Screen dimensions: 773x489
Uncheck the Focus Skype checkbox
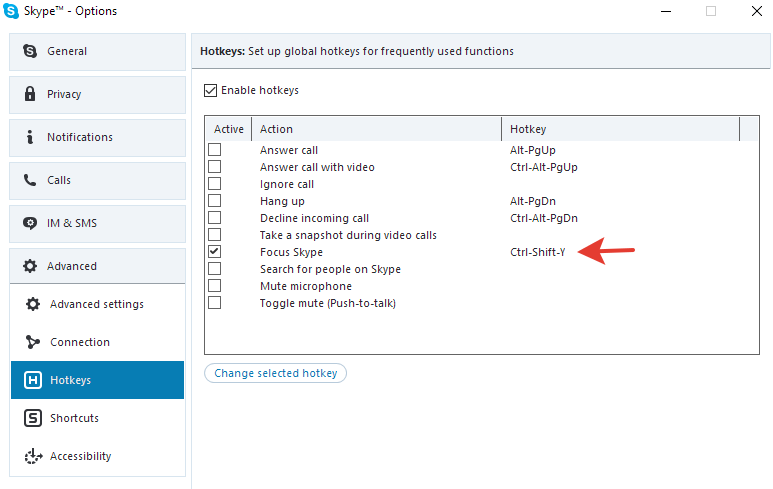pyautogui.click(x=214, y=251)
